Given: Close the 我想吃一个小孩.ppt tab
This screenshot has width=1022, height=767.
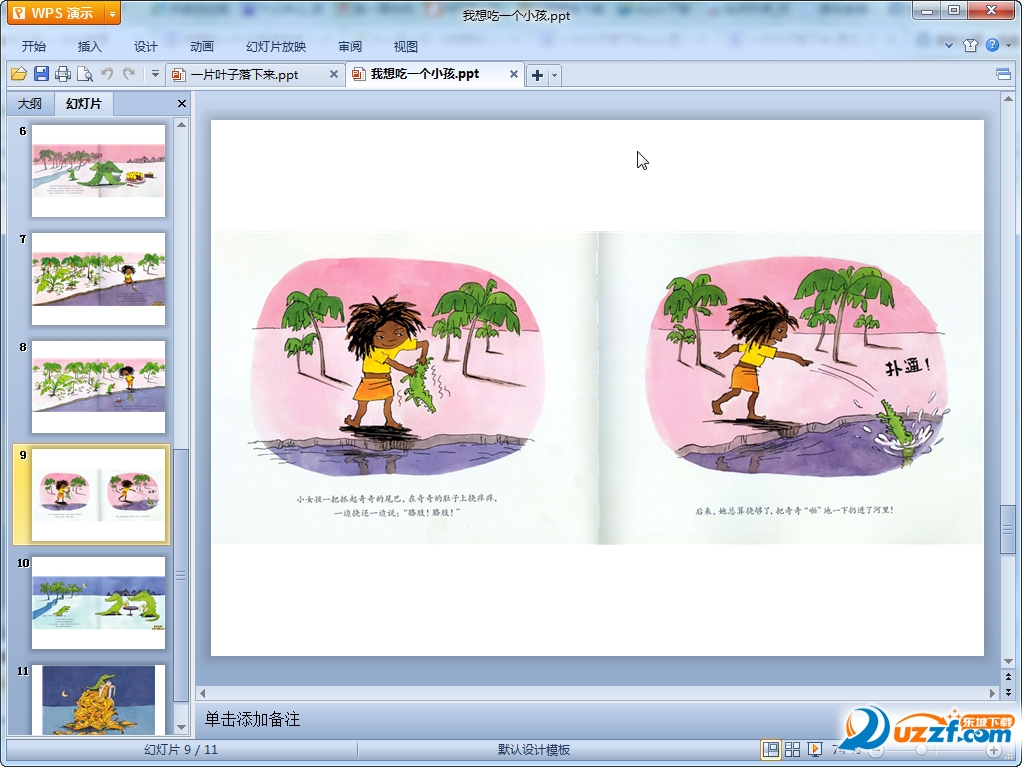Looking at the screenshot, I should (x=514, y=74).
